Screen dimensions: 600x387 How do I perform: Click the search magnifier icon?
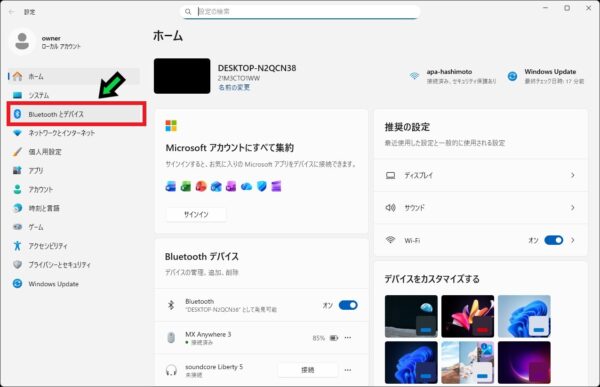pyautogui.click(x=188, y=12)
